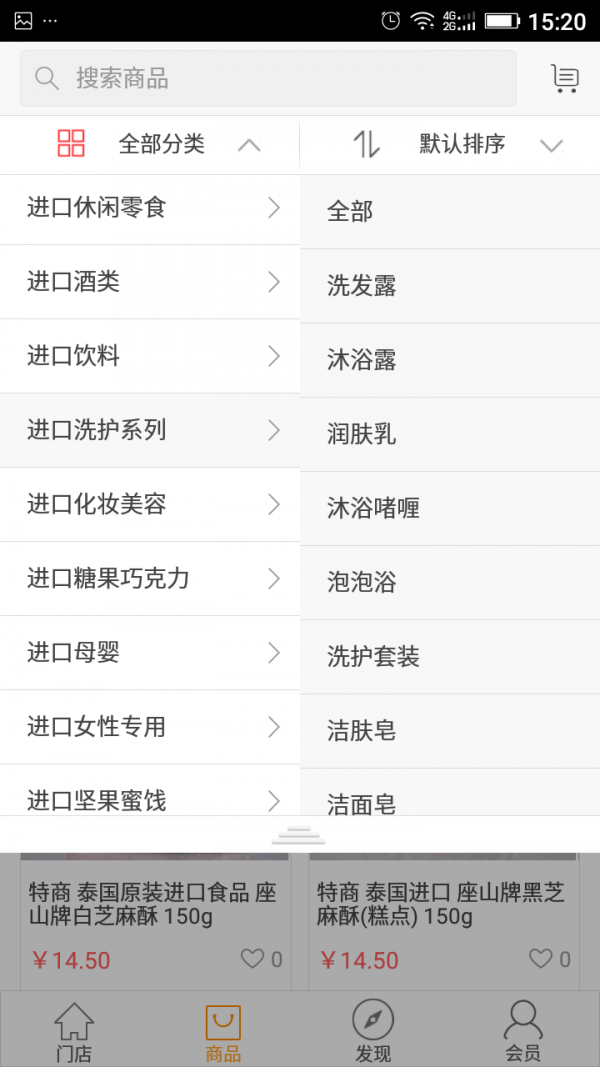Expand the 进口化妆美容 category
The image size is (600, 1067).
(x=150, y=504)
